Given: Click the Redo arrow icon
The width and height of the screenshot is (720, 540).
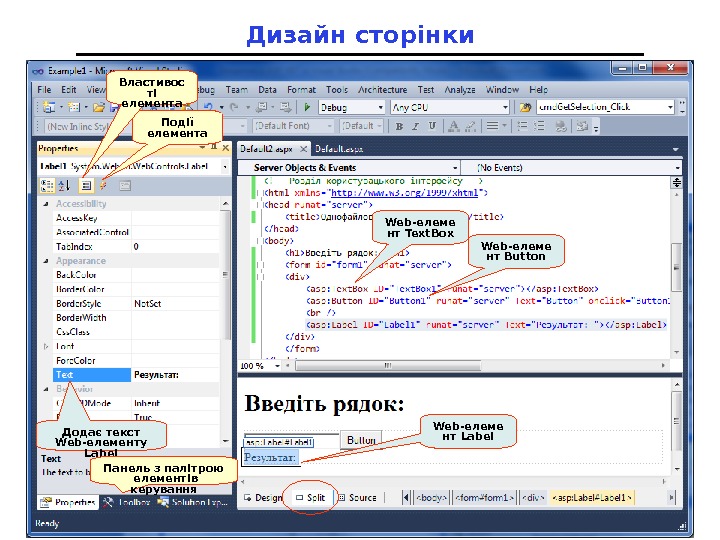Looking at the screenshot, I should (234, 107).
